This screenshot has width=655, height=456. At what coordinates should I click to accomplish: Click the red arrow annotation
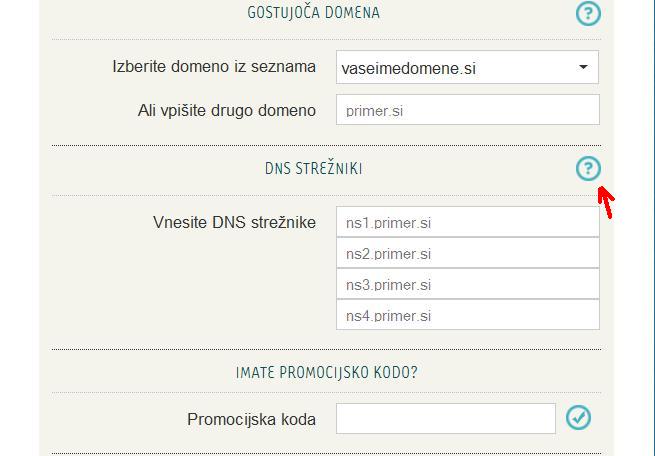coord(606,203)
